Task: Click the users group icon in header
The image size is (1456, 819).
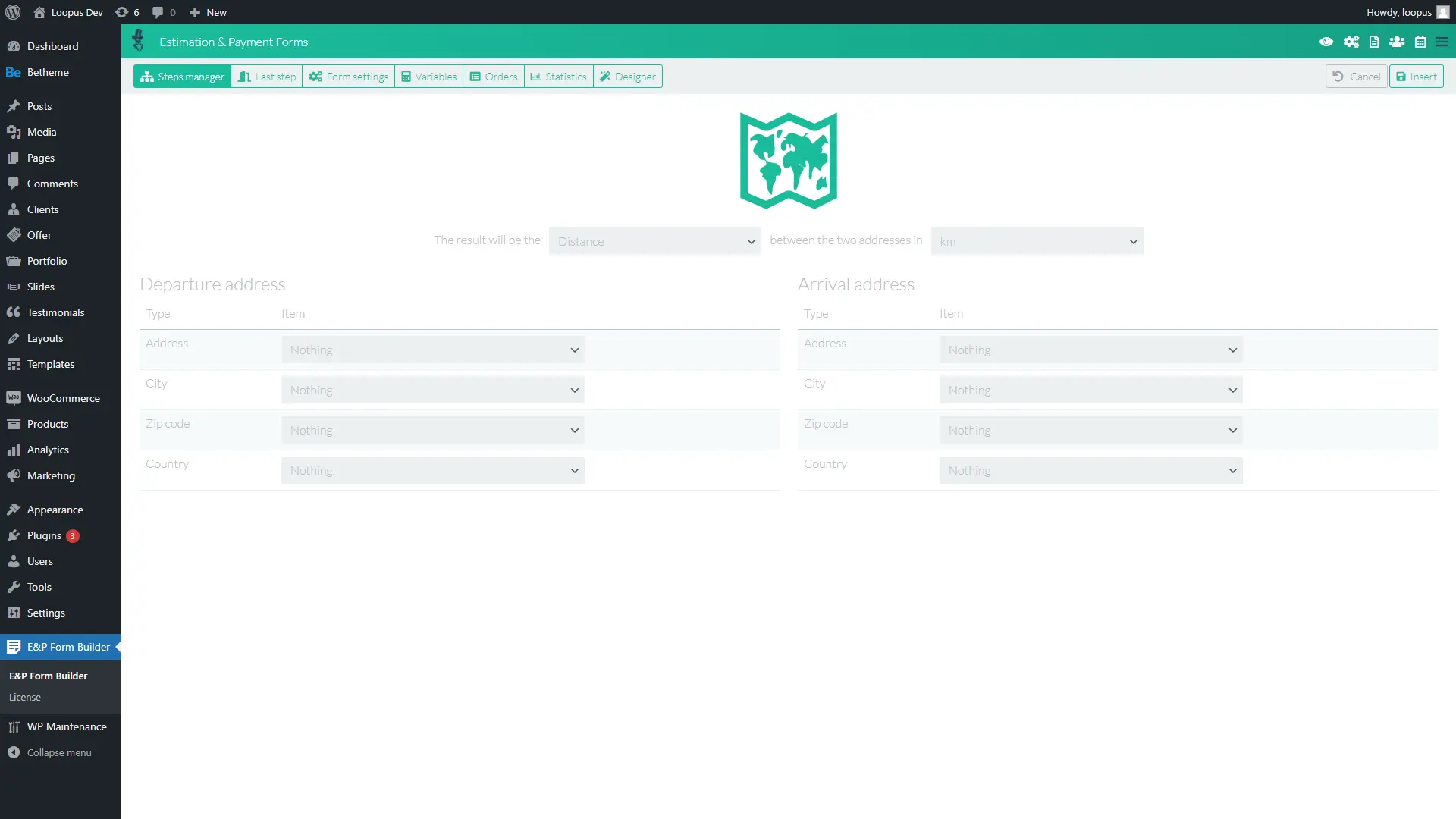Action: [1397, 42]
